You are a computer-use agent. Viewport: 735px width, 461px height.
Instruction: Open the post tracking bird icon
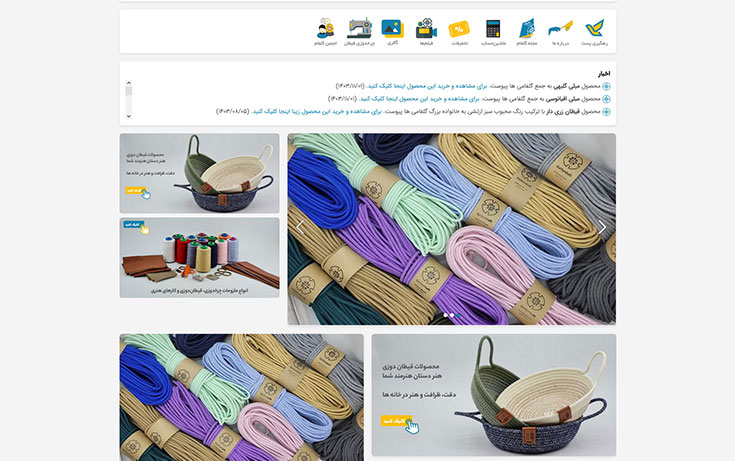pos(594,29)
